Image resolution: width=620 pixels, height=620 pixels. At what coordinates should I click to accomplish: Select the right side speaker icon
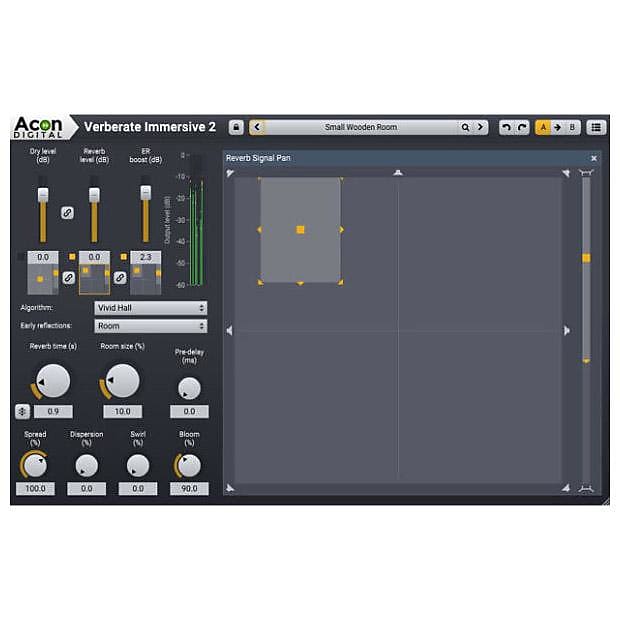coord(567,330)
